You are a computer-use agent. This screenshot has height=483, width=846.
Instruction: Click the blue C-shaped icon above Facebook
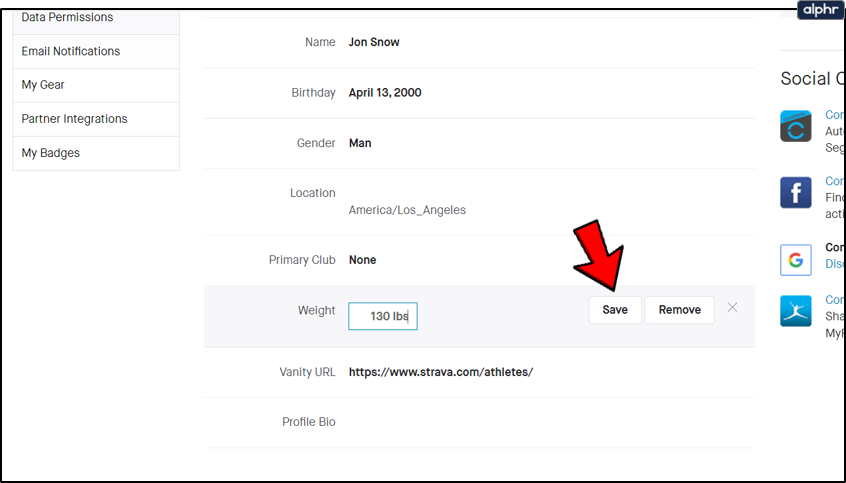(x=796, y=126)
